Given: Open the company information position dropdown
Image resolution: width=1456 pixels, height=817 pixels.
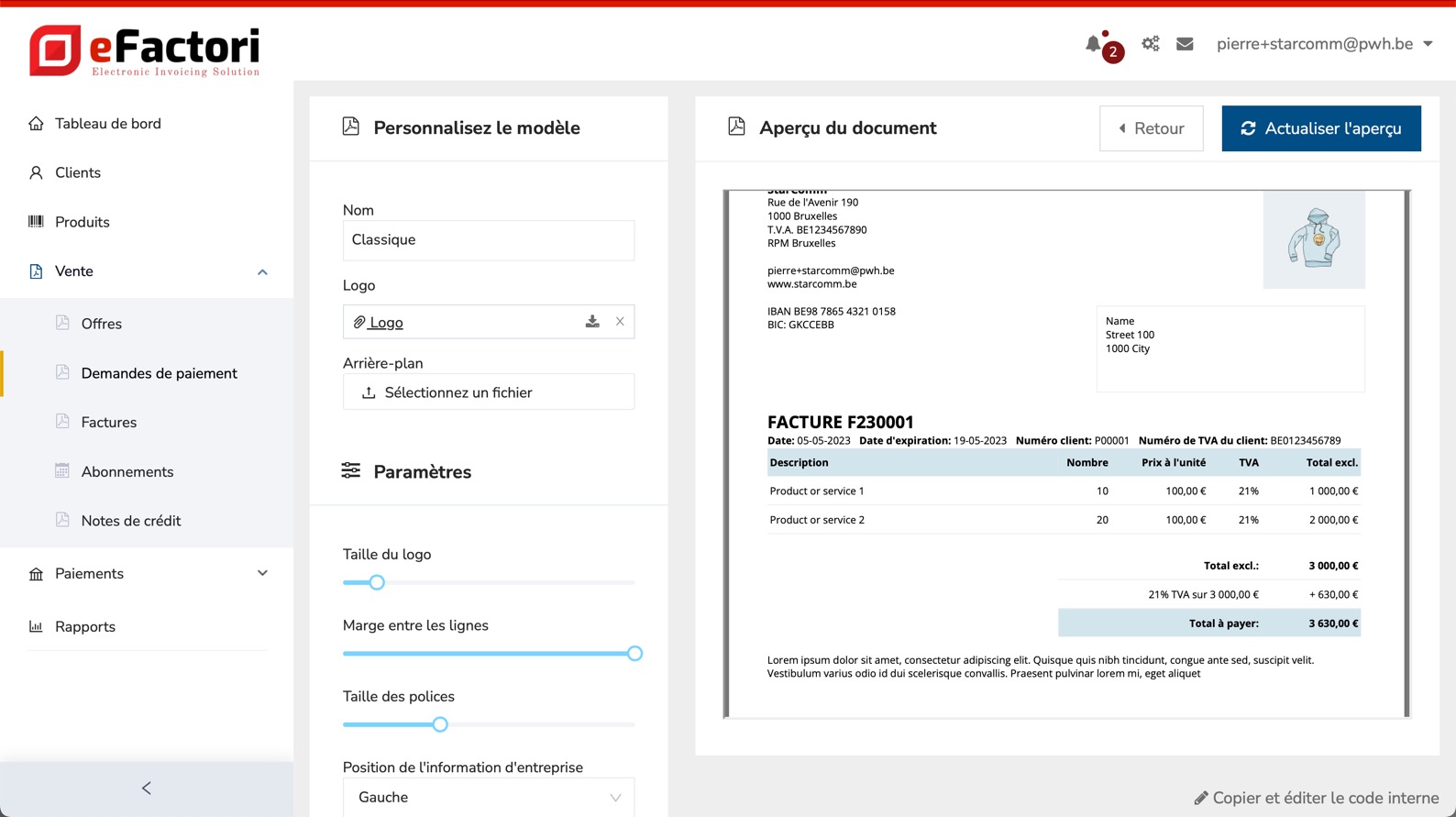Looking at the screenshot, I should pyautogui.click(x=488, y=797).
